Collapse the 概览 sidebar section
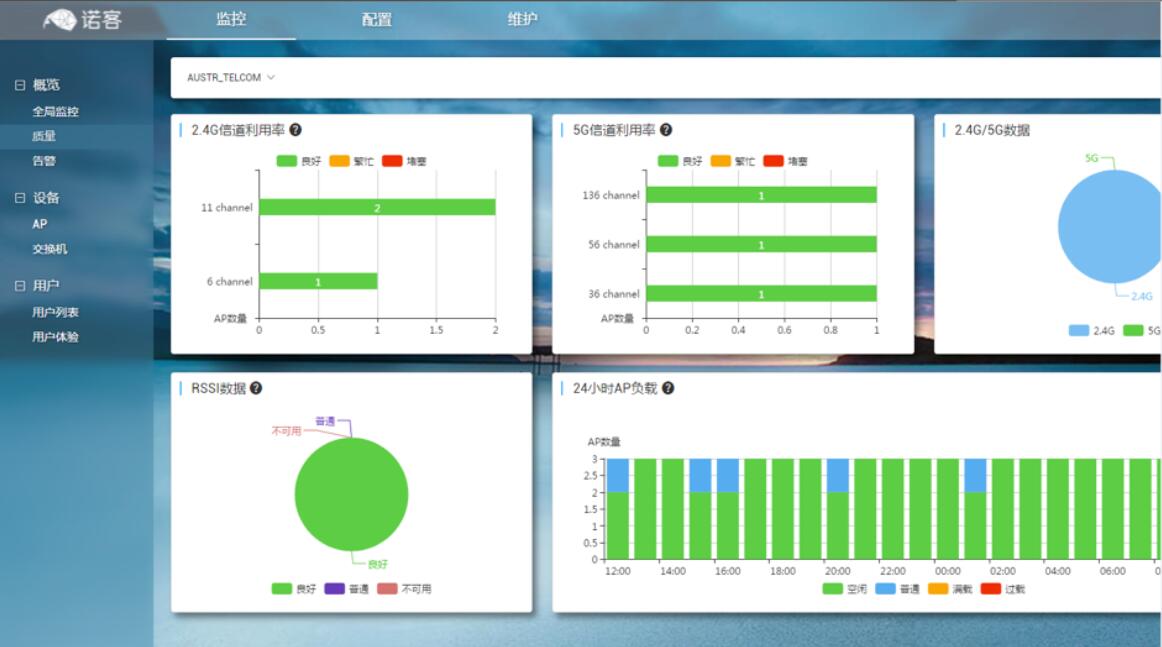The width and height of the screenshot is (1162, 647). click(20, 86)
